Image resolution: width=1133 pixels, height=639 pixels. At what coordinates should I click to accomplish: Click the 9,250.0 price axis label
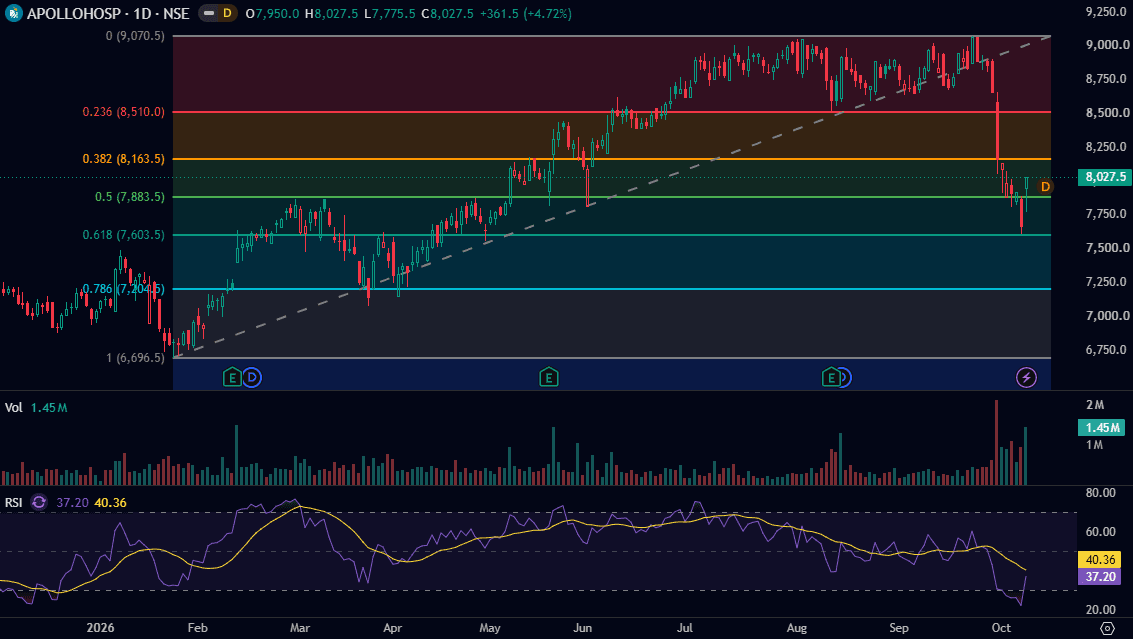coord(1106,11)
